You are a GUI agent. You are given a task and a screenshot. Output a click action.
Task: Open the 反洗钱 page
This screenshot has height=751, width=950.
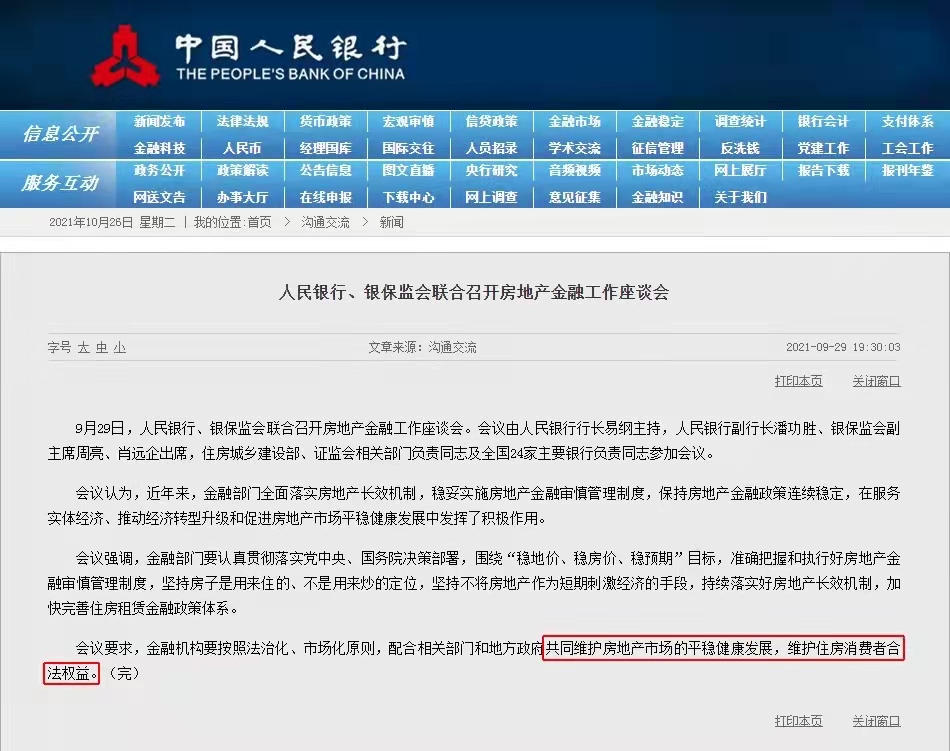(740, 148)
